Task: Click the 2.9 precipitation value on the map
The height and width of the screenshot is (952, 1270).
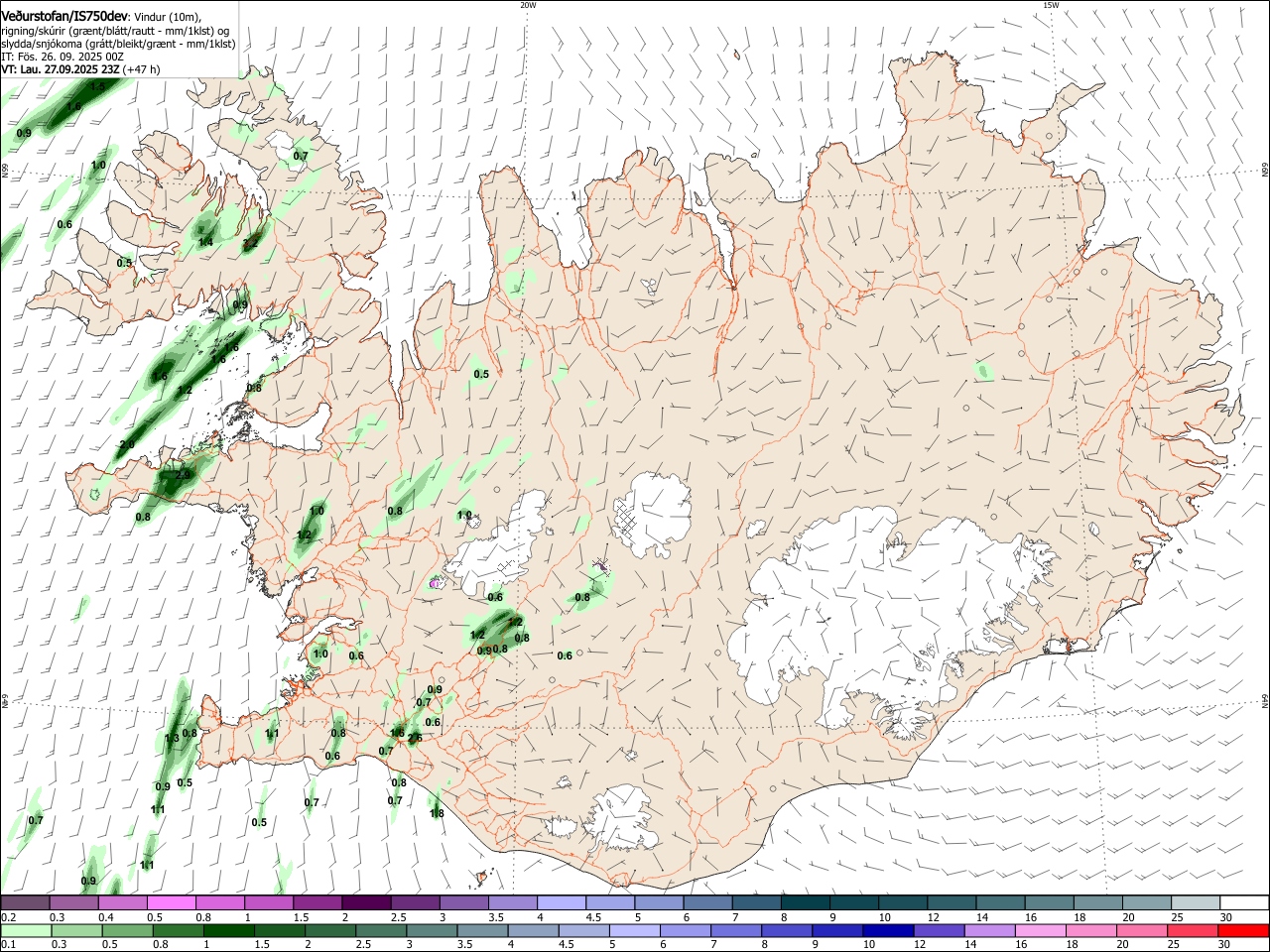Action: (x=183, y=475)
